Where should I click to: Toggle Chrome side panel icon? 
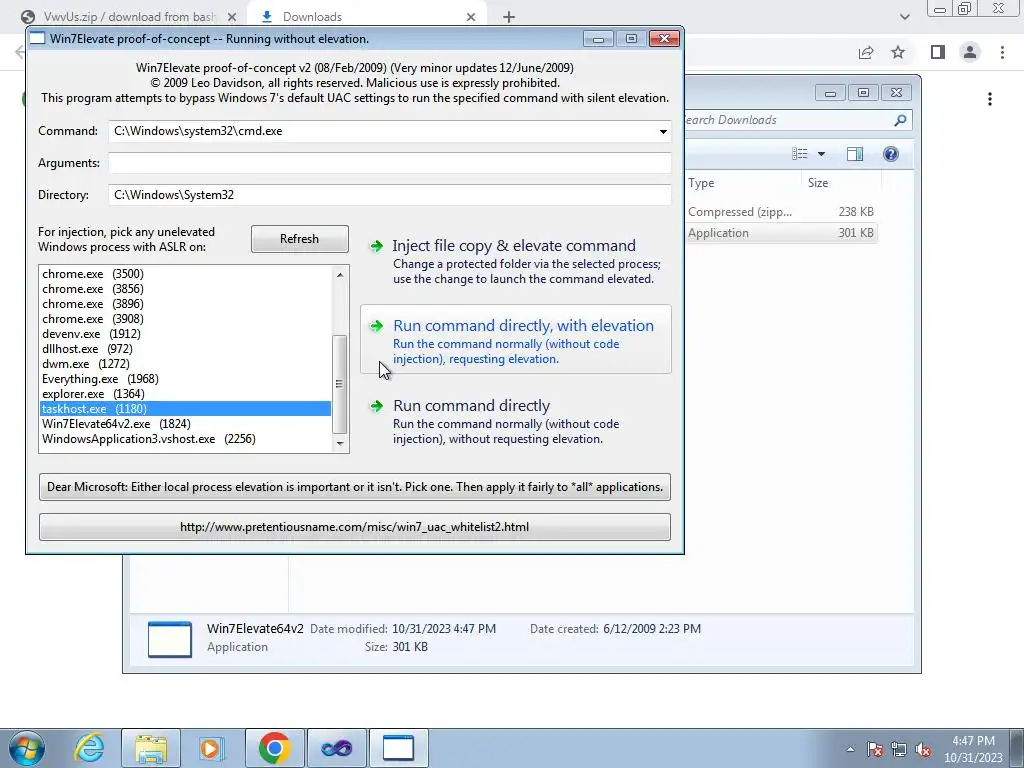click(x=938, y=52)
